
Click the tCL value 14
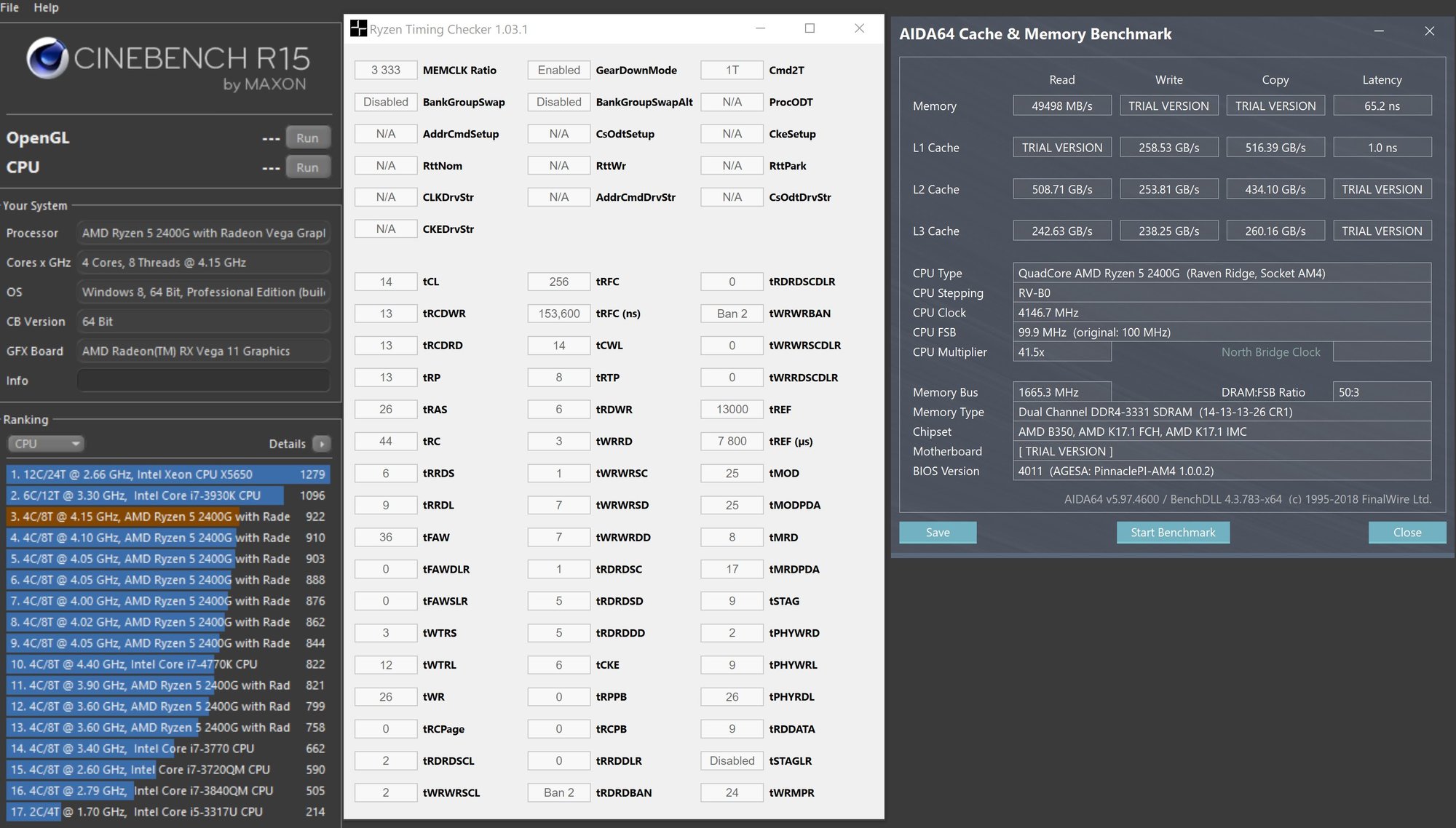pyautogui.click(x=386, y=282)
